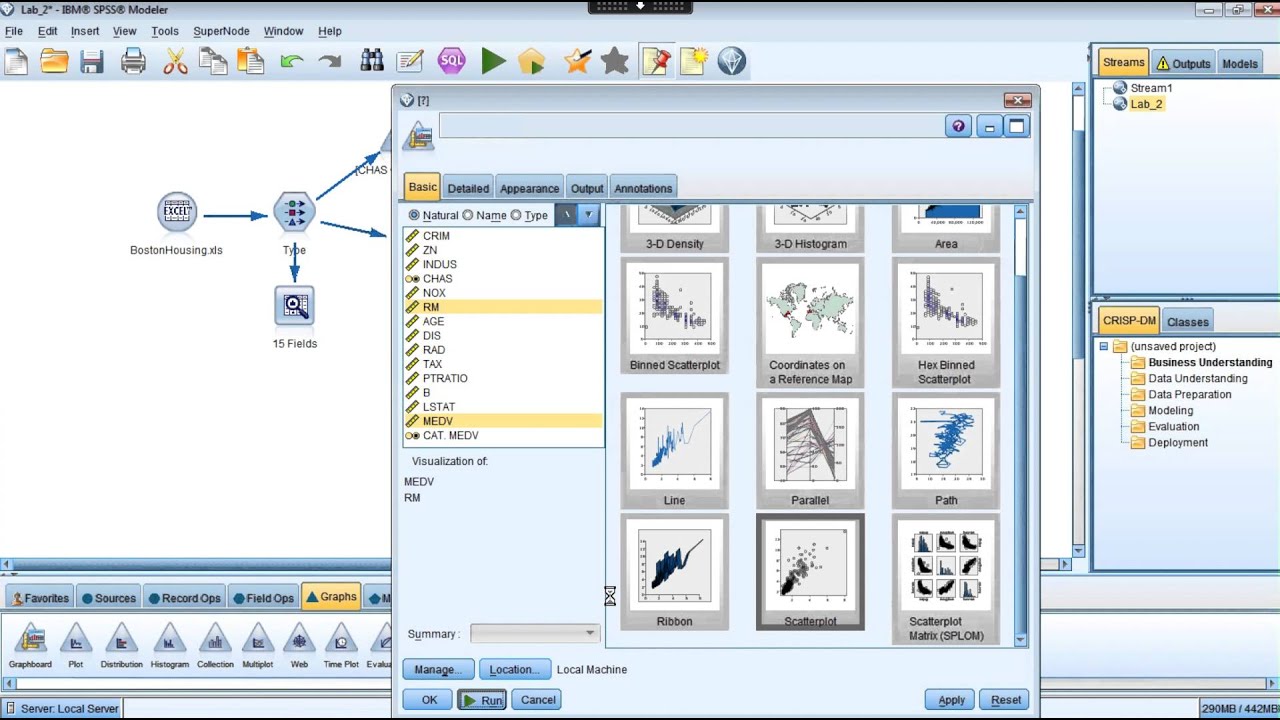1280x720 pixels.
Task: Cut selection using the scissors icon
Action: coord(175,62)
